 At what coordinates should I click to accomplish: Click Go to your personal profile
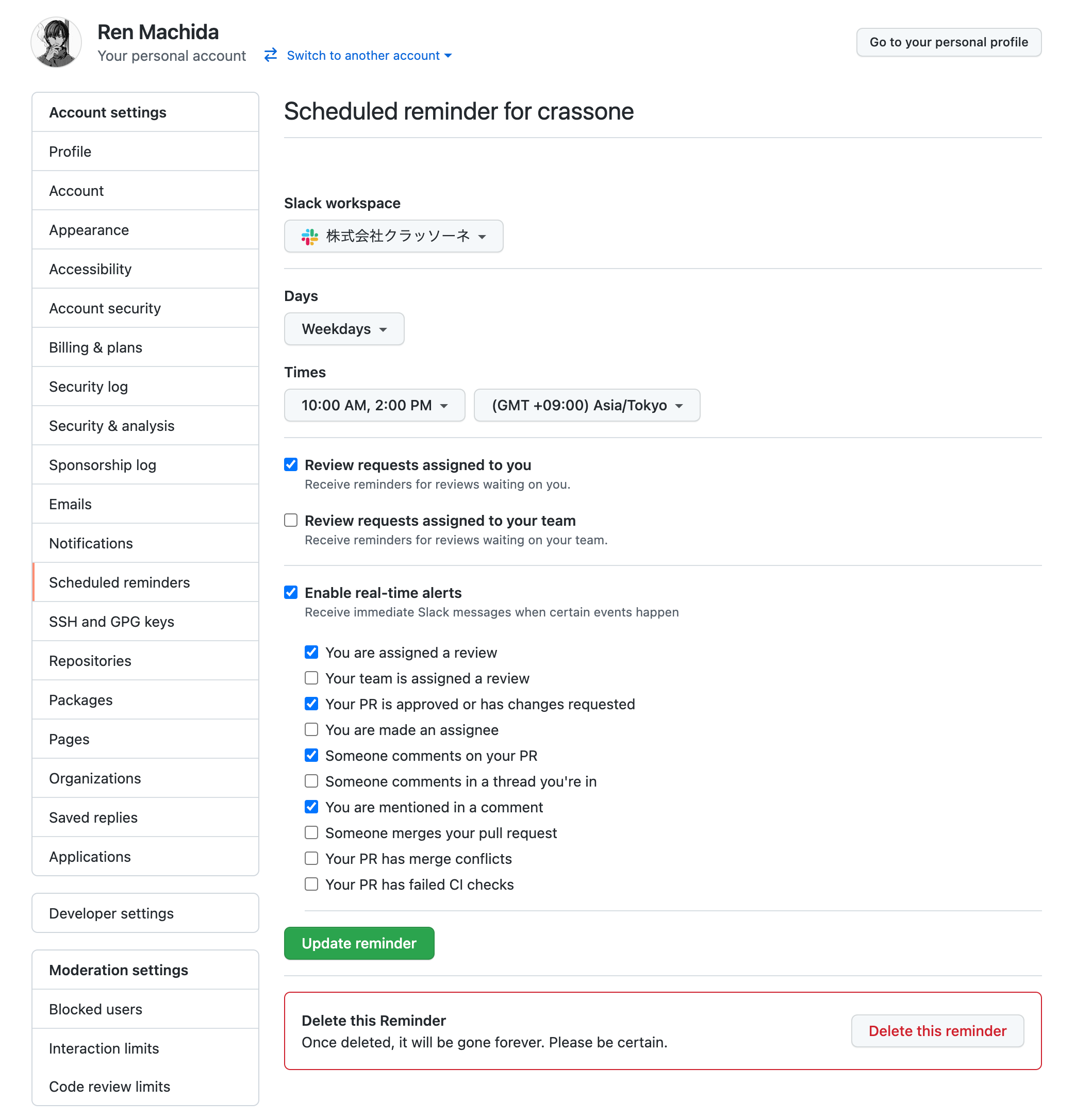[948, 42]
